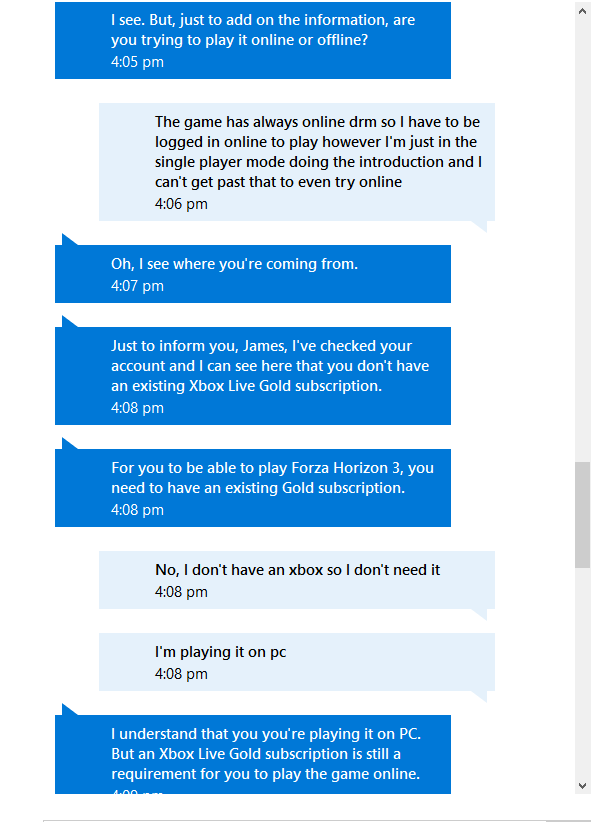
Task: Select the agent message asking online or offline
Action: click(x=253, y=40)
